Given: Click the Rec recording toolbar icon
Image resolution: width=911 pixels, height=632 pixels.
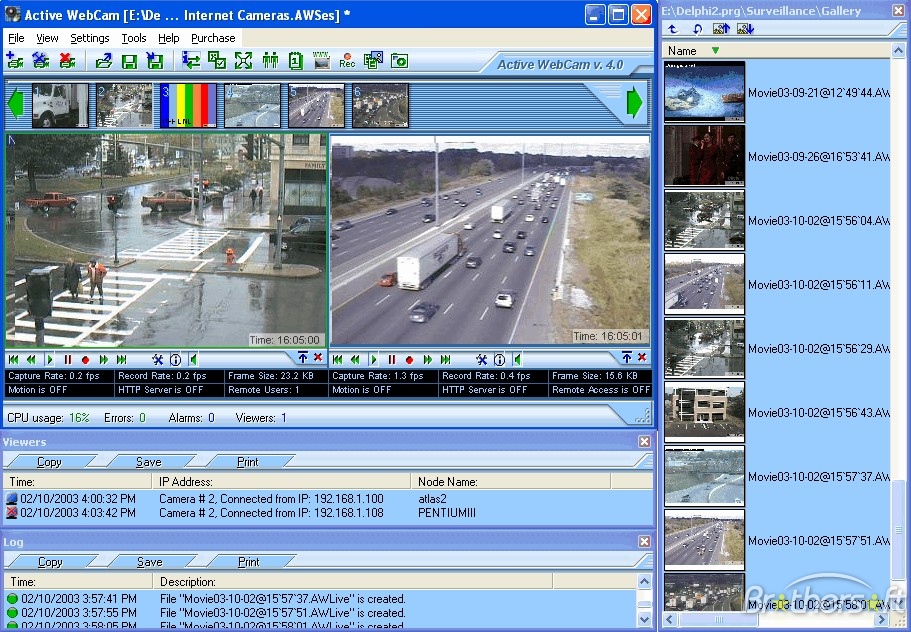Looking at the screenshot, I should 348,60.
